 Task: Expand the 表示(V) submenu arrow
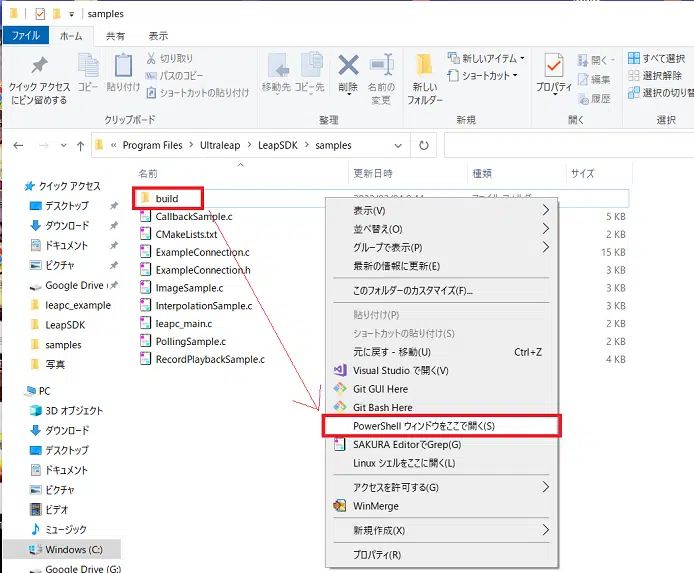point(546,211)
